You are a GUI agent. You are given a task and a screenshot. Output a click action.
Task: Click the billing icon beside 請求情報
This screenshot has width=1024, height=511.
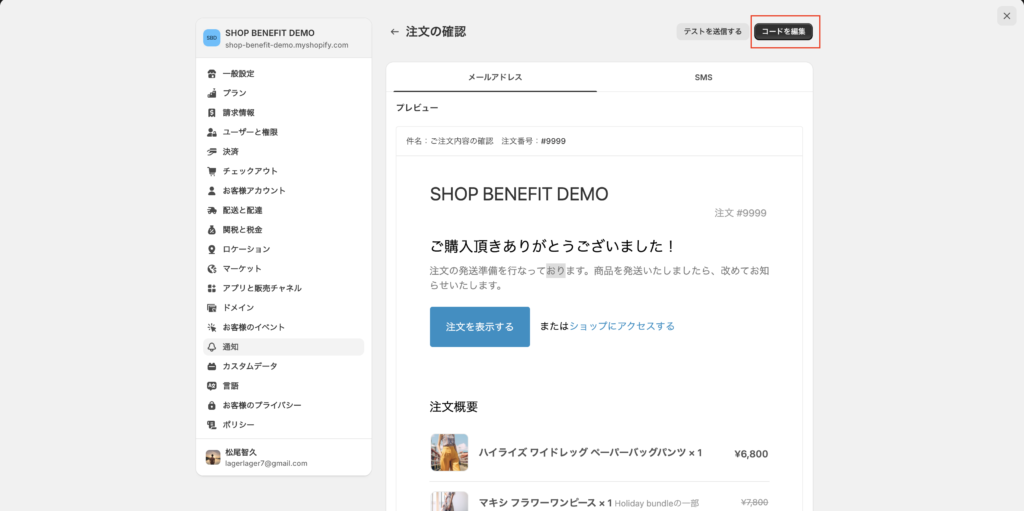tap(212, 112)
